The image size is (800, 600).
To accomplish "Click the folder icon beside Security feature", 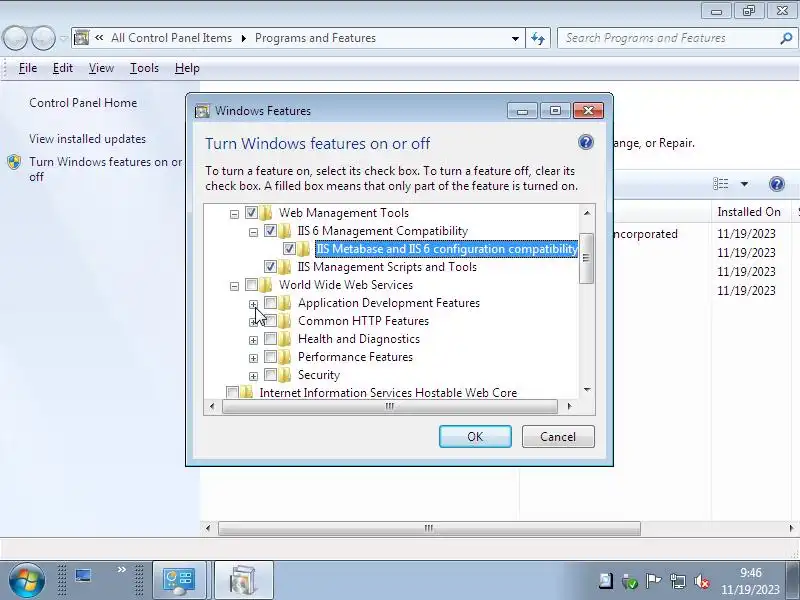I will 285,374.
